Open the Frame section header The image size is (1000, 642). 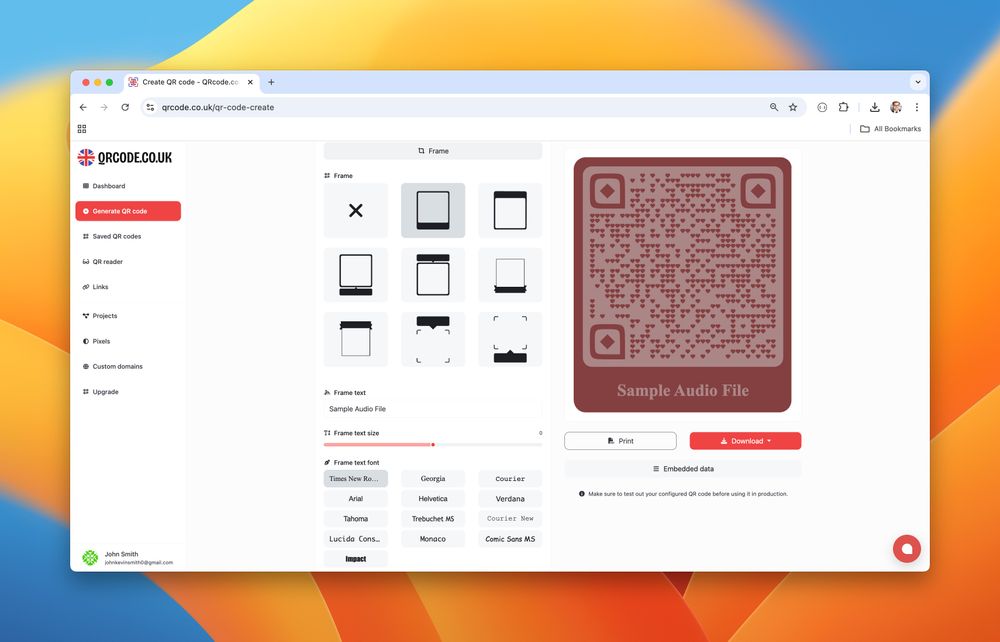[433, 150]
